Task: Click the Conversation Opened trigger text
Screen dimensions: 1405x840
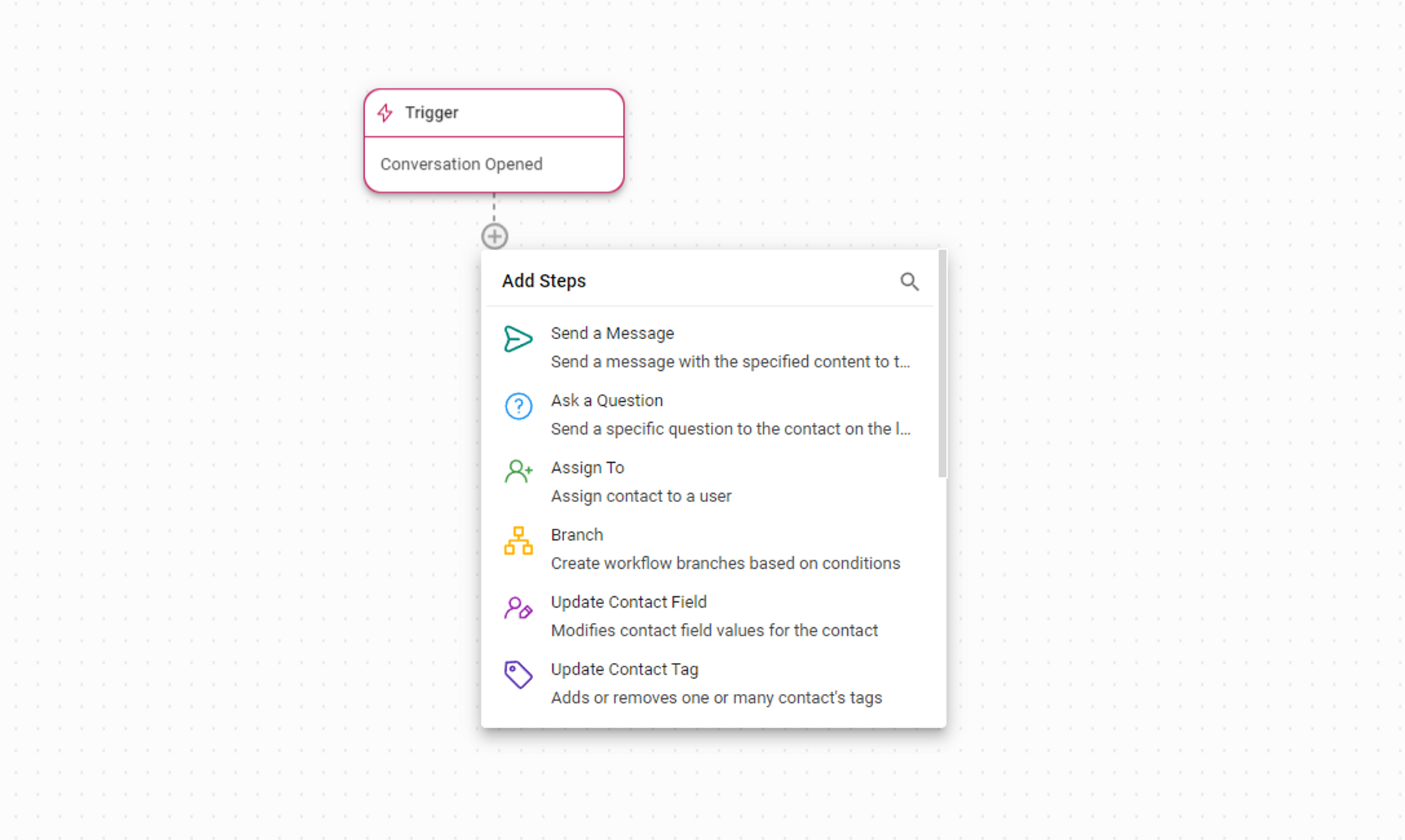Action: point(461,164)
